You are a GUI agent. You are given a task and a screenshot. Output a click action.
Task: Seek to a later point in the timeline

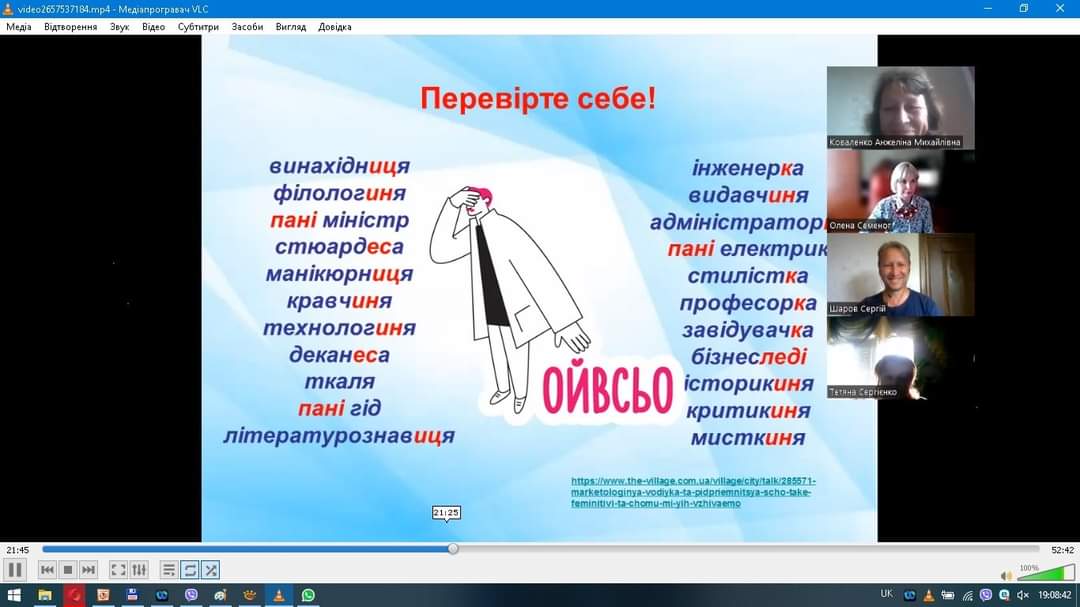[x=747, y=549]
